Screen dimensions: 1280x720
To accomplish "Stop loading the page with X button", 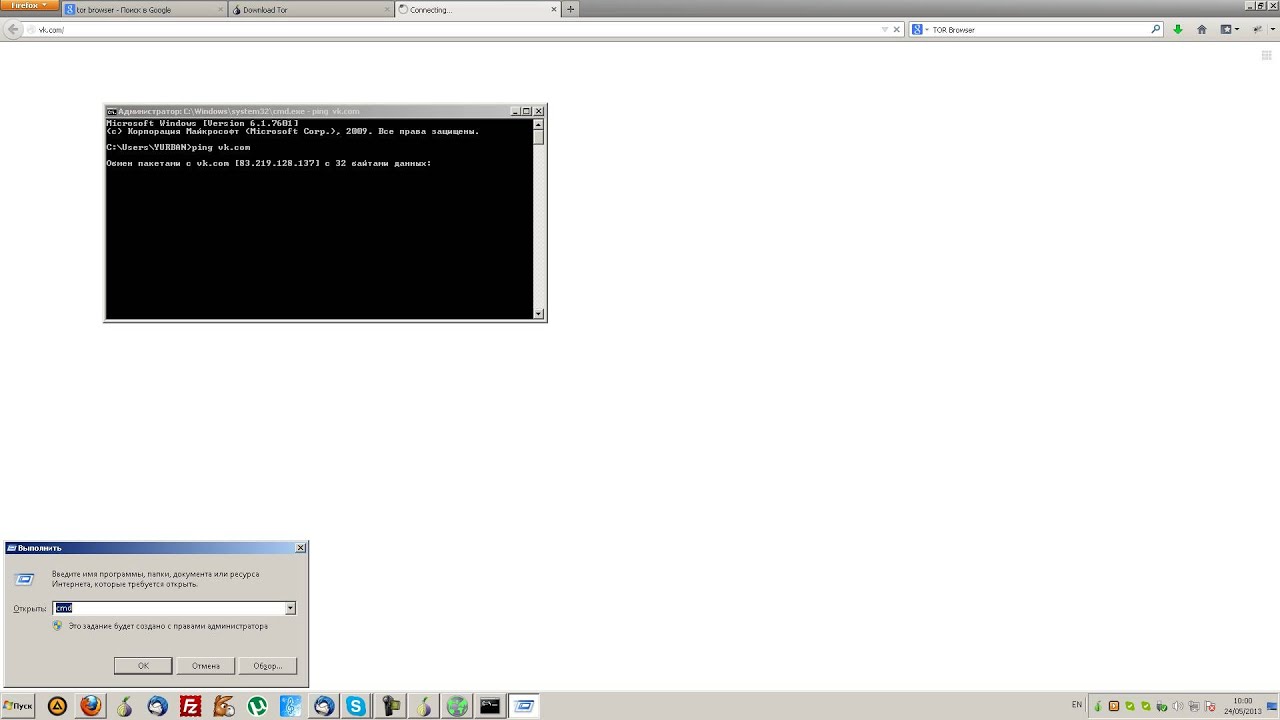I will click(897, 30).
